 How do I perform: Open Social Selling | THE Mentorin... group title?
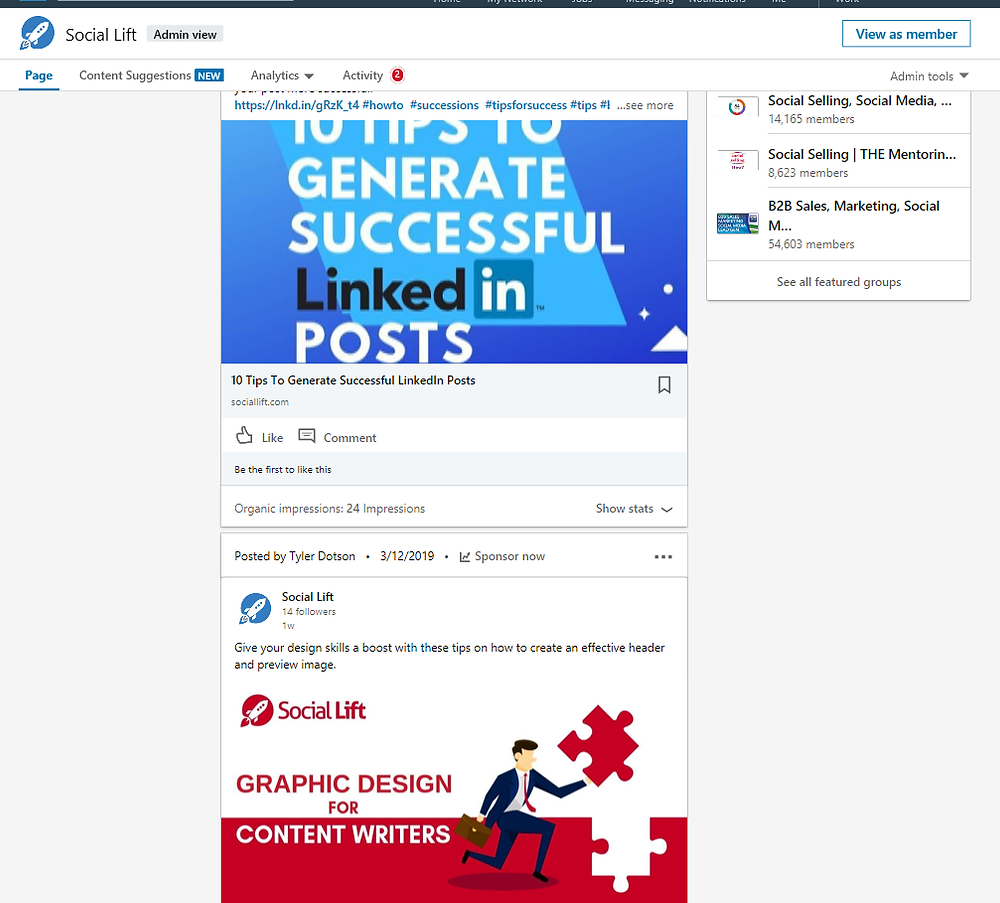(862, 154)
